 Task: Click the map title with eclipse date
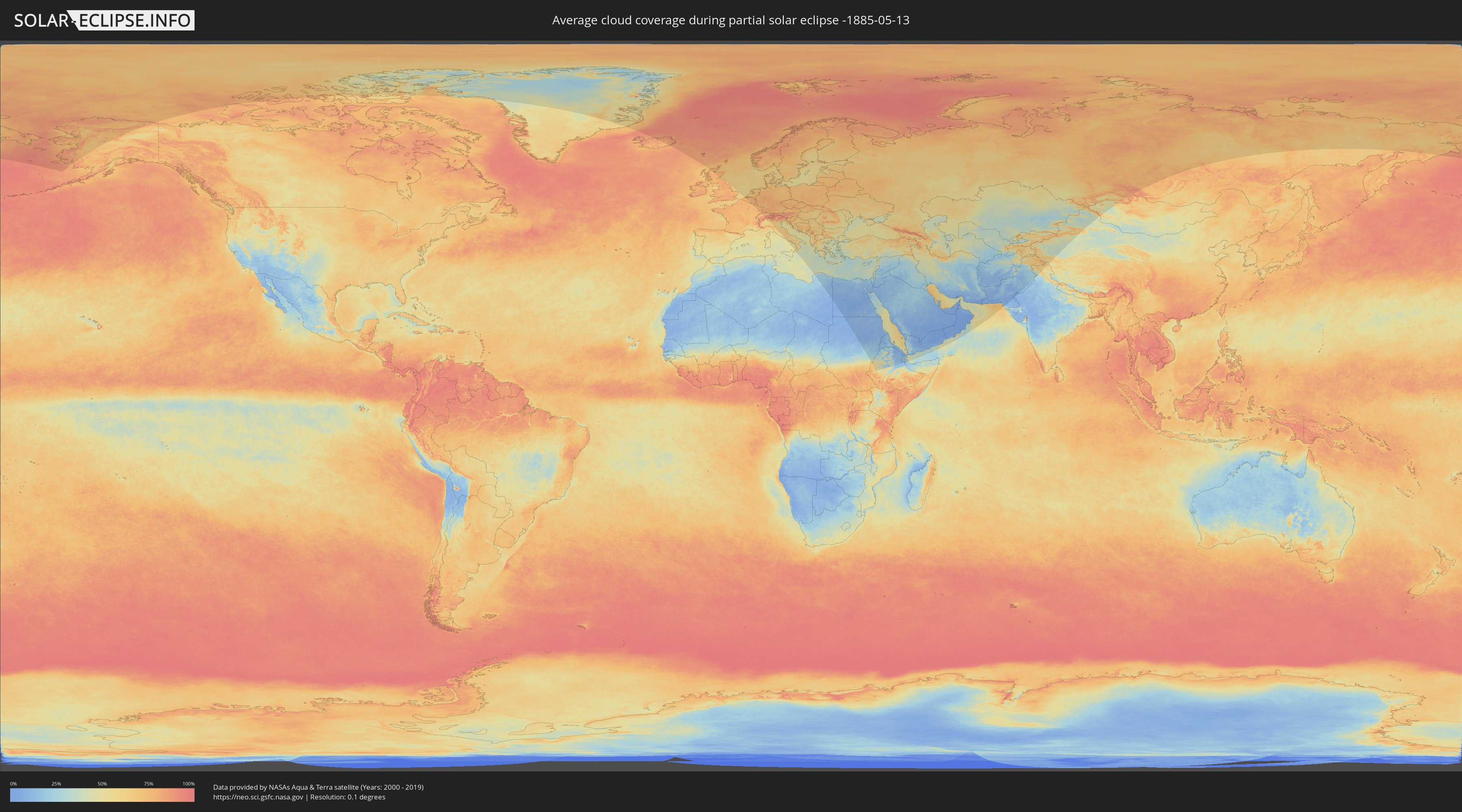pyautogui.click(x=731, y=20)
